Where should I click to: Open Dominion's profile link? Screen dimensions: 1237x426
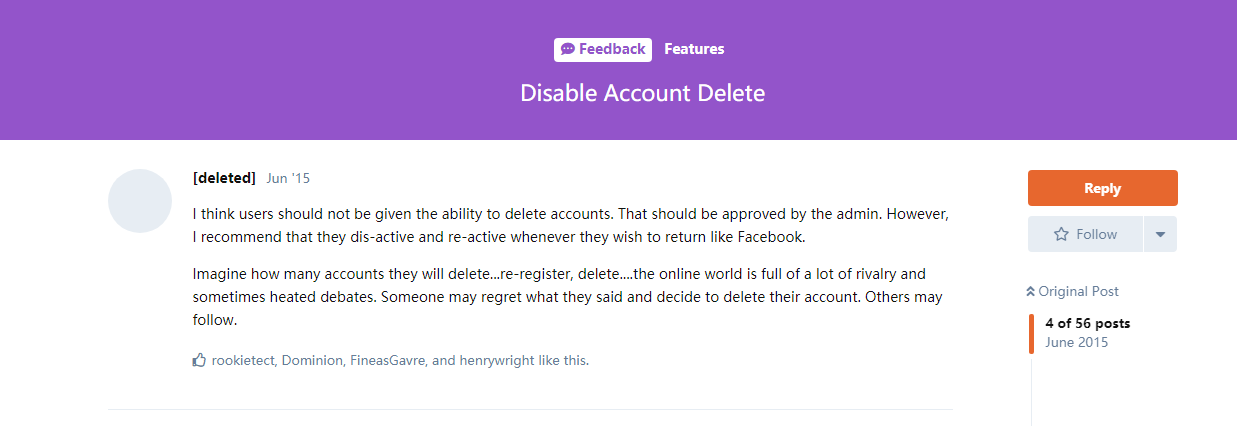(311, 360)
